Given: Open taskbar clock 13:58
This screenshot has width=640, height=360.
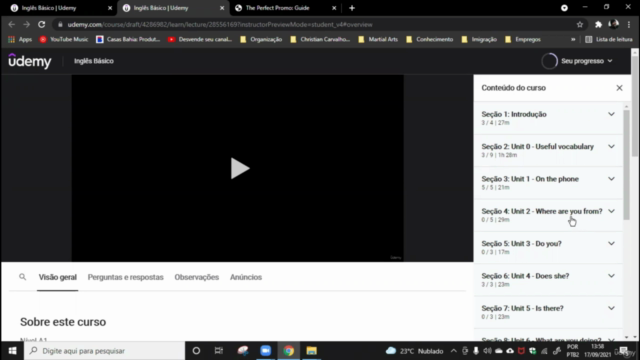Looking at the screenshot, I should pyautogui.click(x=598, y=351).
